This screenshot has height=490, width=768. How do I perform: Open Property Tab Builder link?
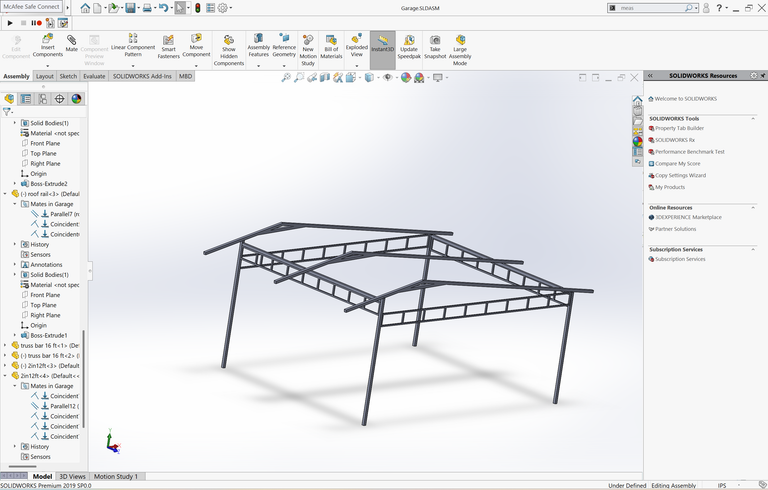(x=679, y=128)
